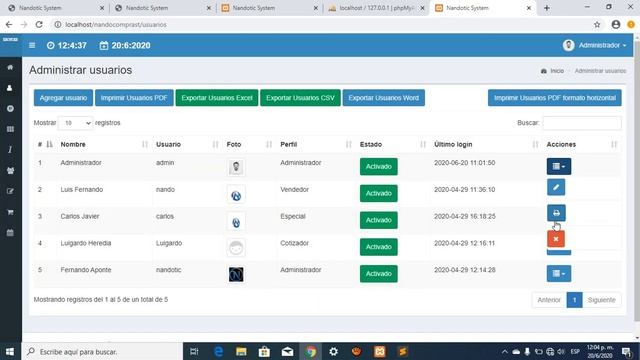Click Exportar Usuarios Excel button
Viewport: 640px width, 360px height.
[217, 98]
